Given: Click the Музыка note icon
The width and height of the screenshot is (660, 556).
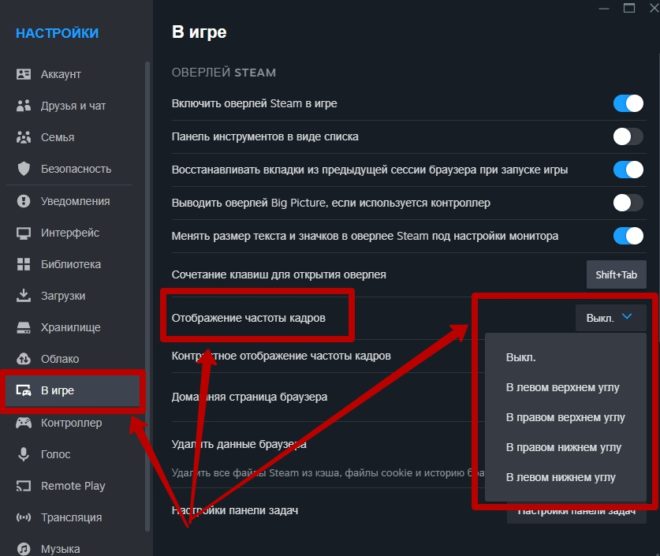Looking at the screenshot, I should [x=24, y=549].
